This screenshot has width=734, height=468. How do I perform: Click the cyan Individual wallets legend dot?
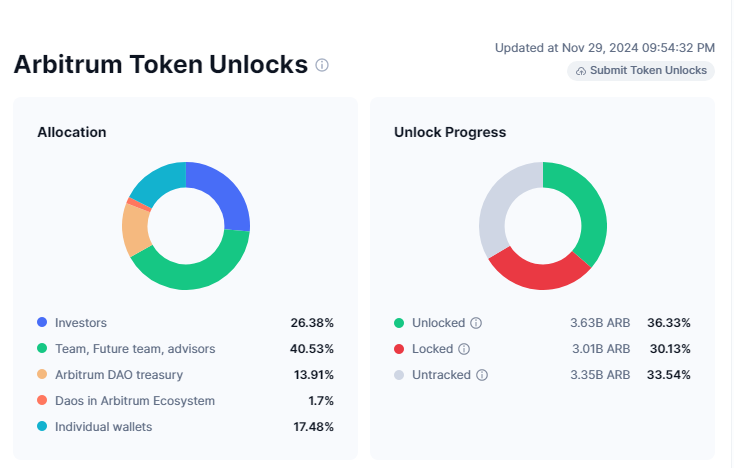[x=42, y=427]
